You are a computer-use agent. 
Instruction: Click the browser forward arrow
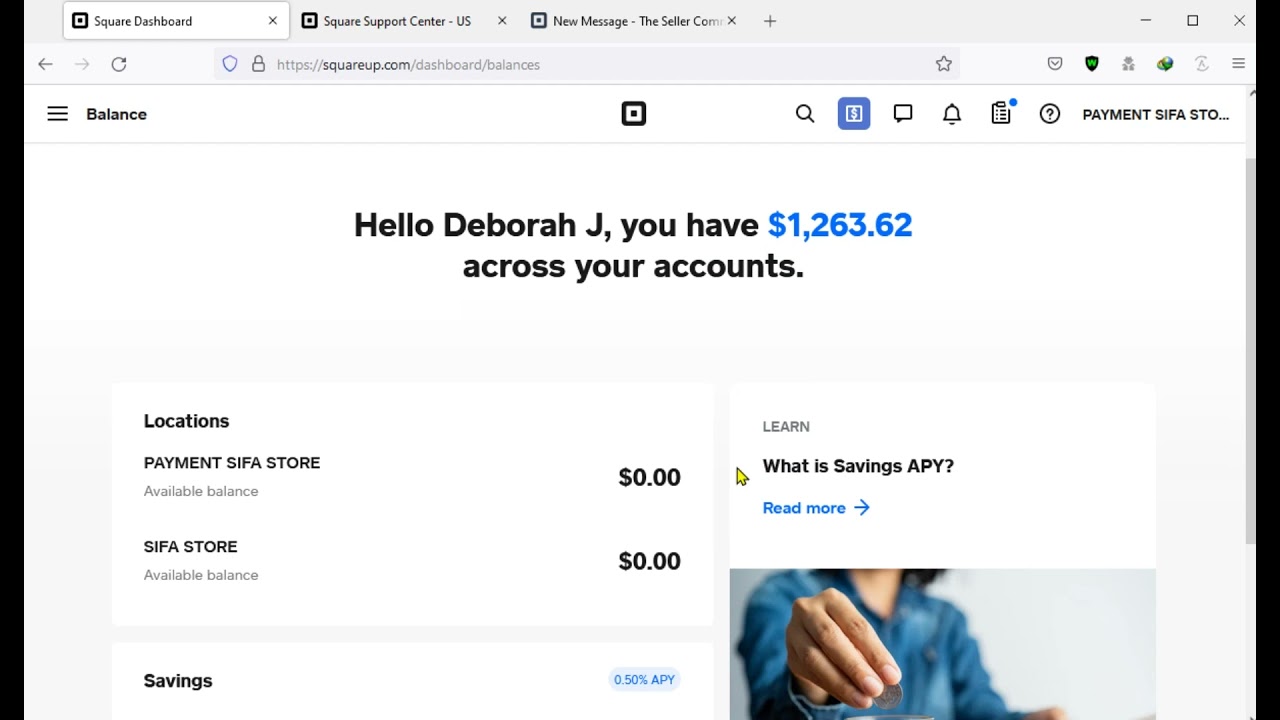tap(82, 64)
